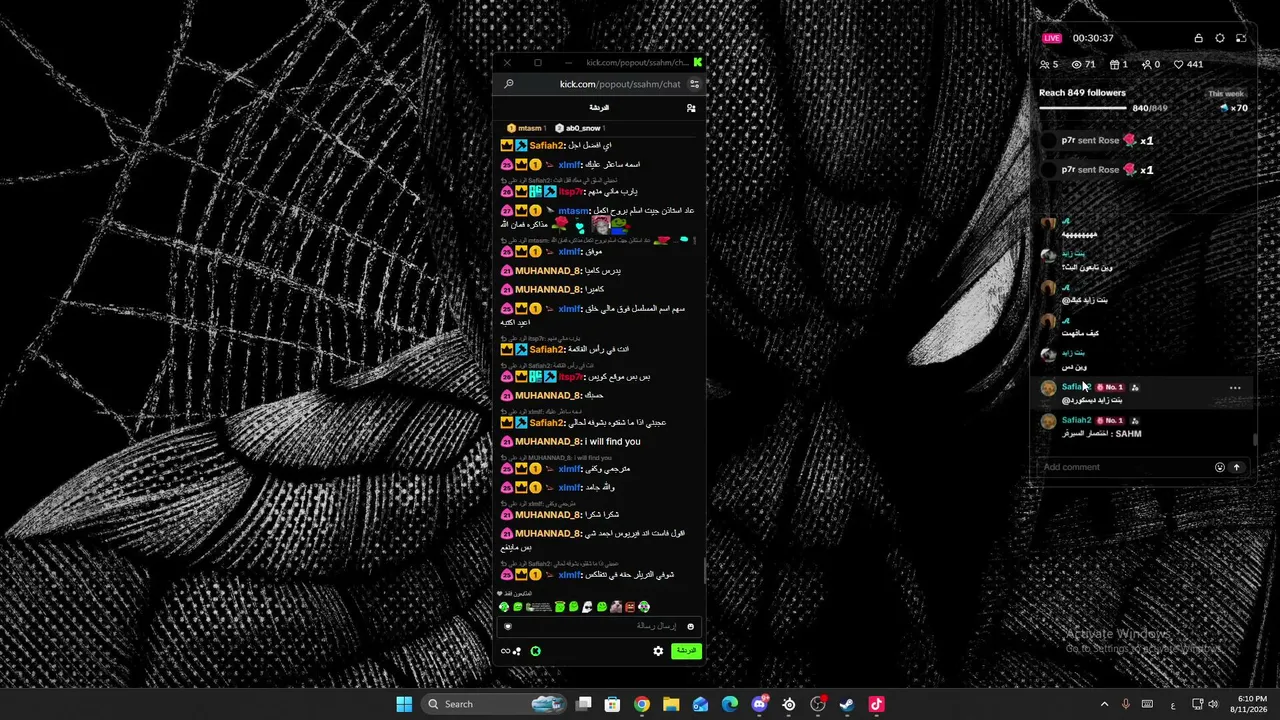Open Steam from the taskbar
1280x720 pixels.
click(x=847, y=704)
